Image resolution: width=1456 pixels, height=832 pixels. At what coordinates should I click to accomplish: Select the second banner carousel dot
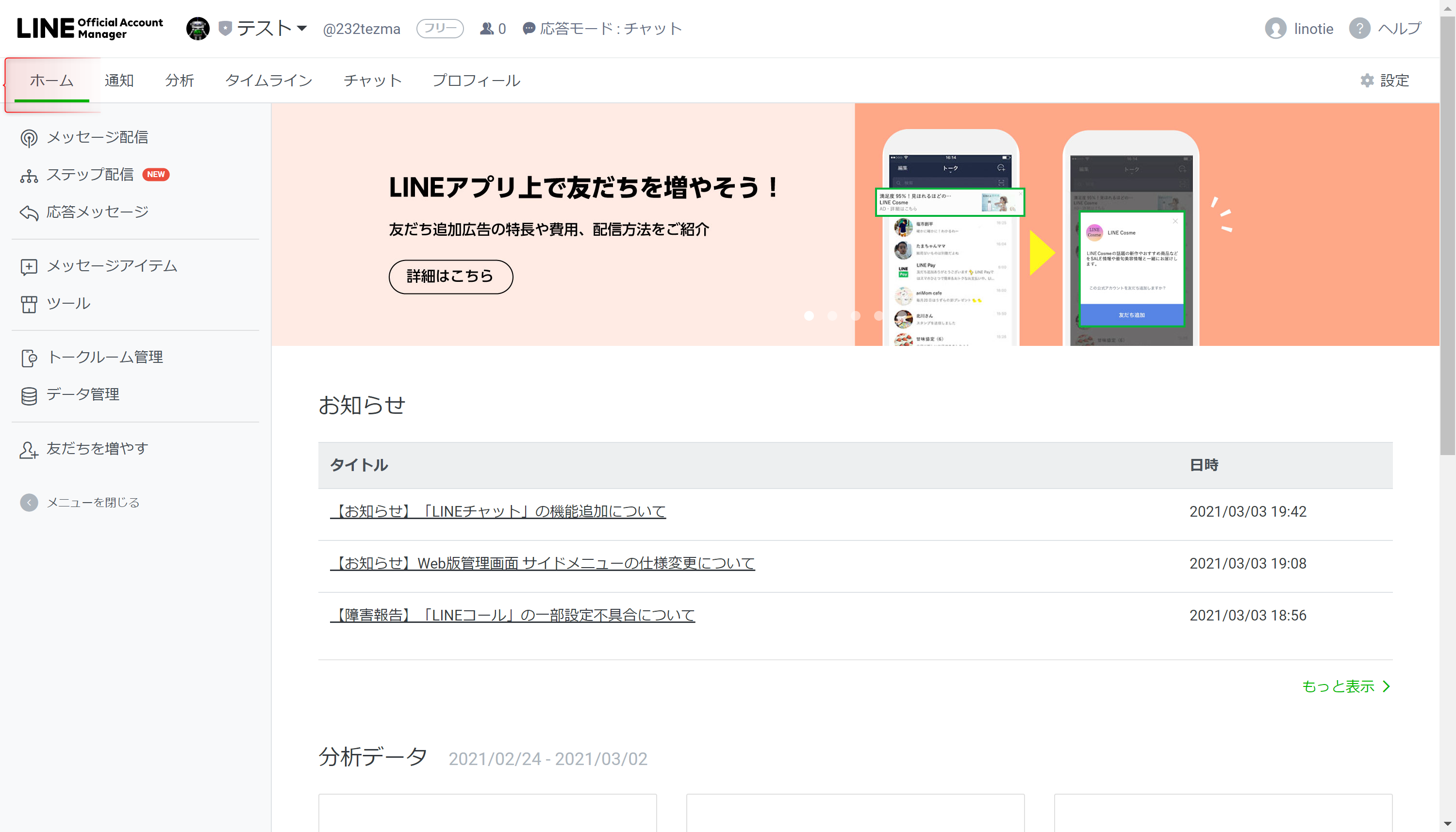[x=832, y=316]
